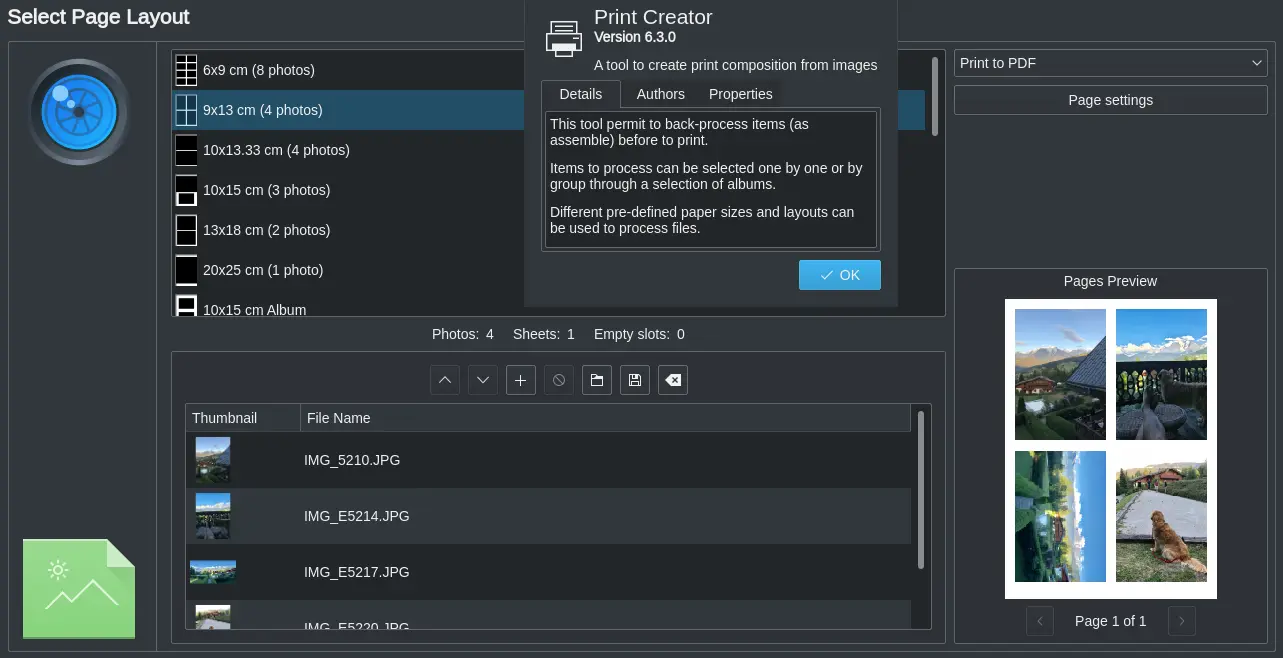Confirm the Print Creator dialog with OK
Viewport: 1283px width, 658px height.
(x=839, y=274)
